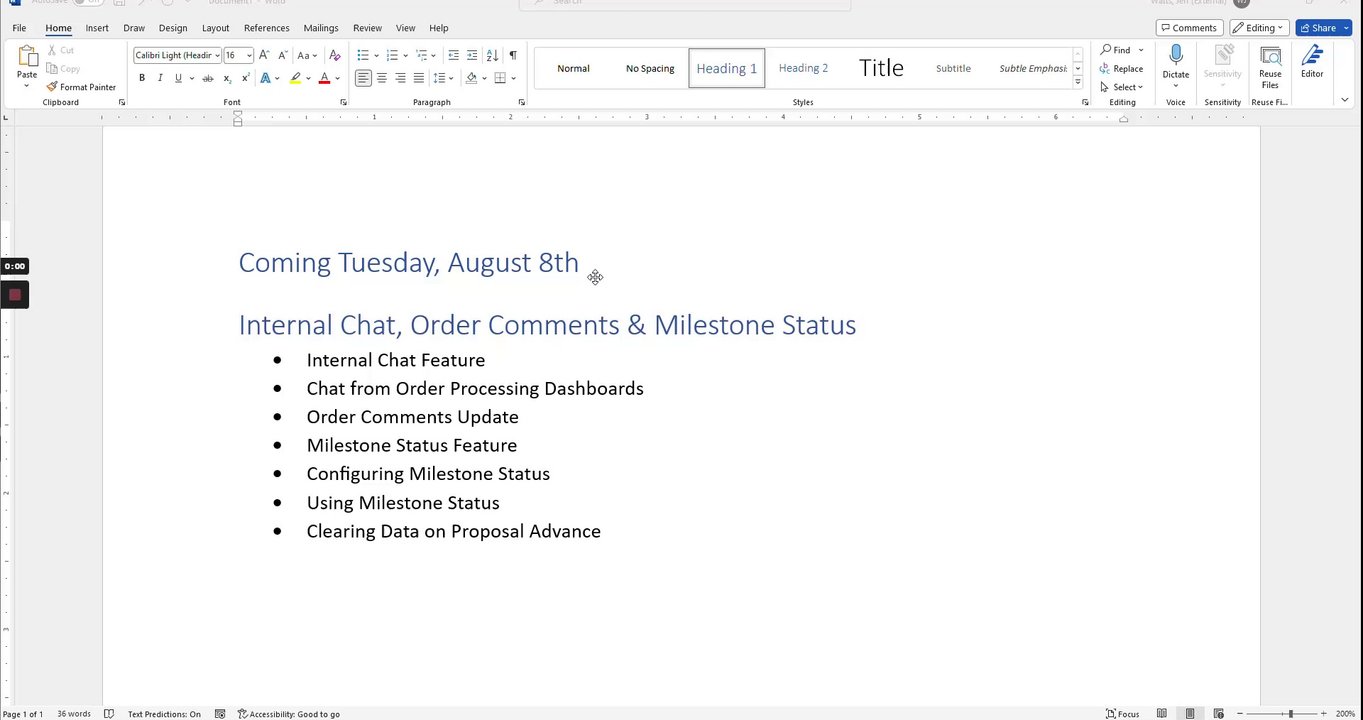Screen dimensions: 1363x720
Task: Switch to the Review tab
Action: tap(367, 28)
